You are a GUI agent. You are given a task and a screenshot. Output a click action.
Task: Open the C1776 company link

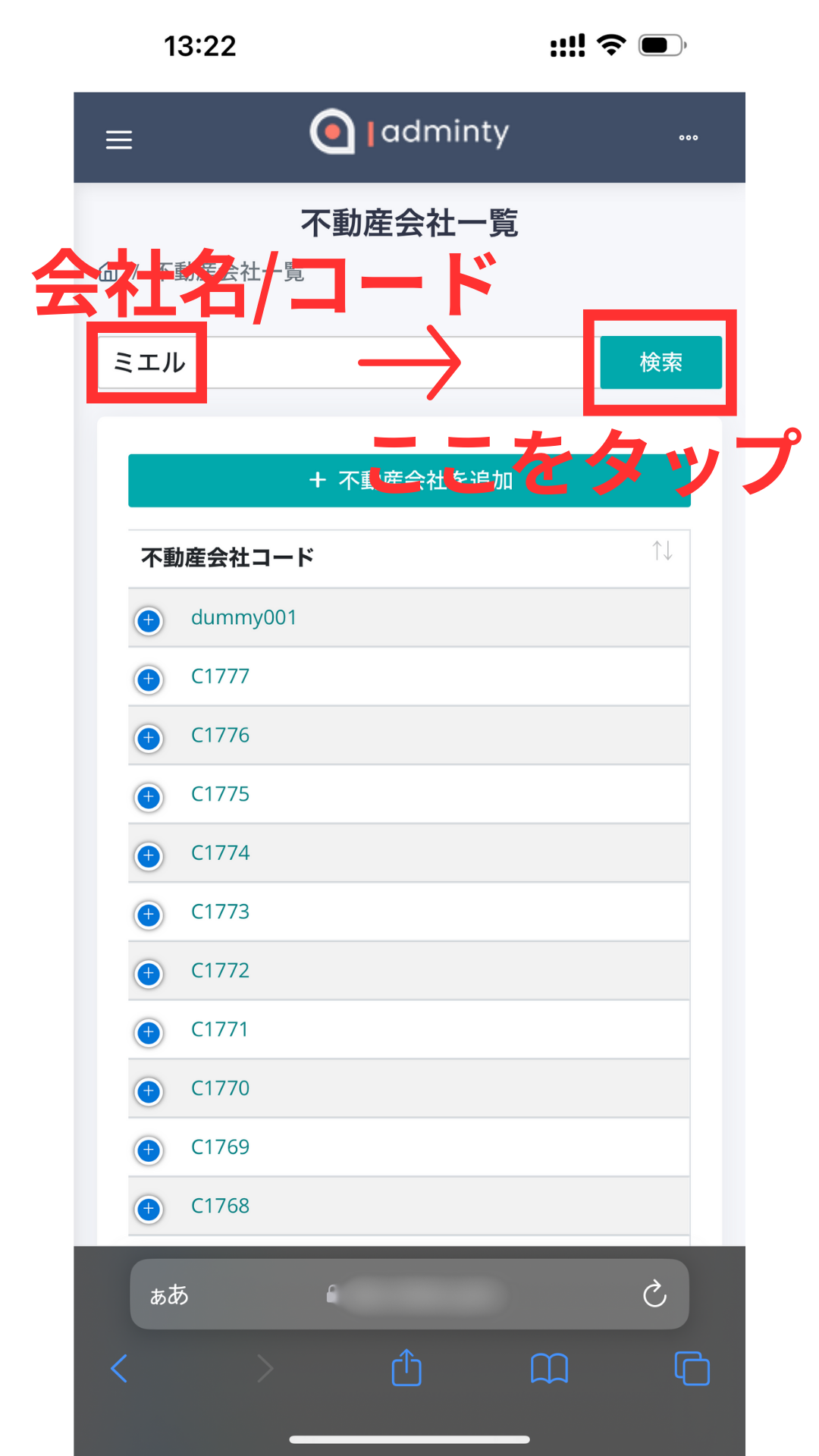(x=220, y=735)
